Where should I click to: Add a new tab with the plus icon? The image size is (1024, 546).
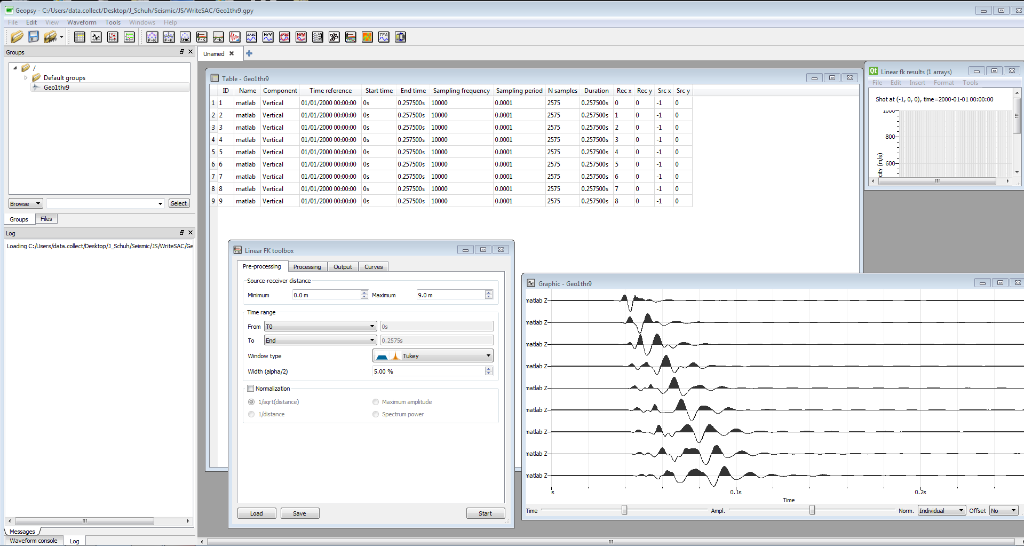click(x=249, y=53)
